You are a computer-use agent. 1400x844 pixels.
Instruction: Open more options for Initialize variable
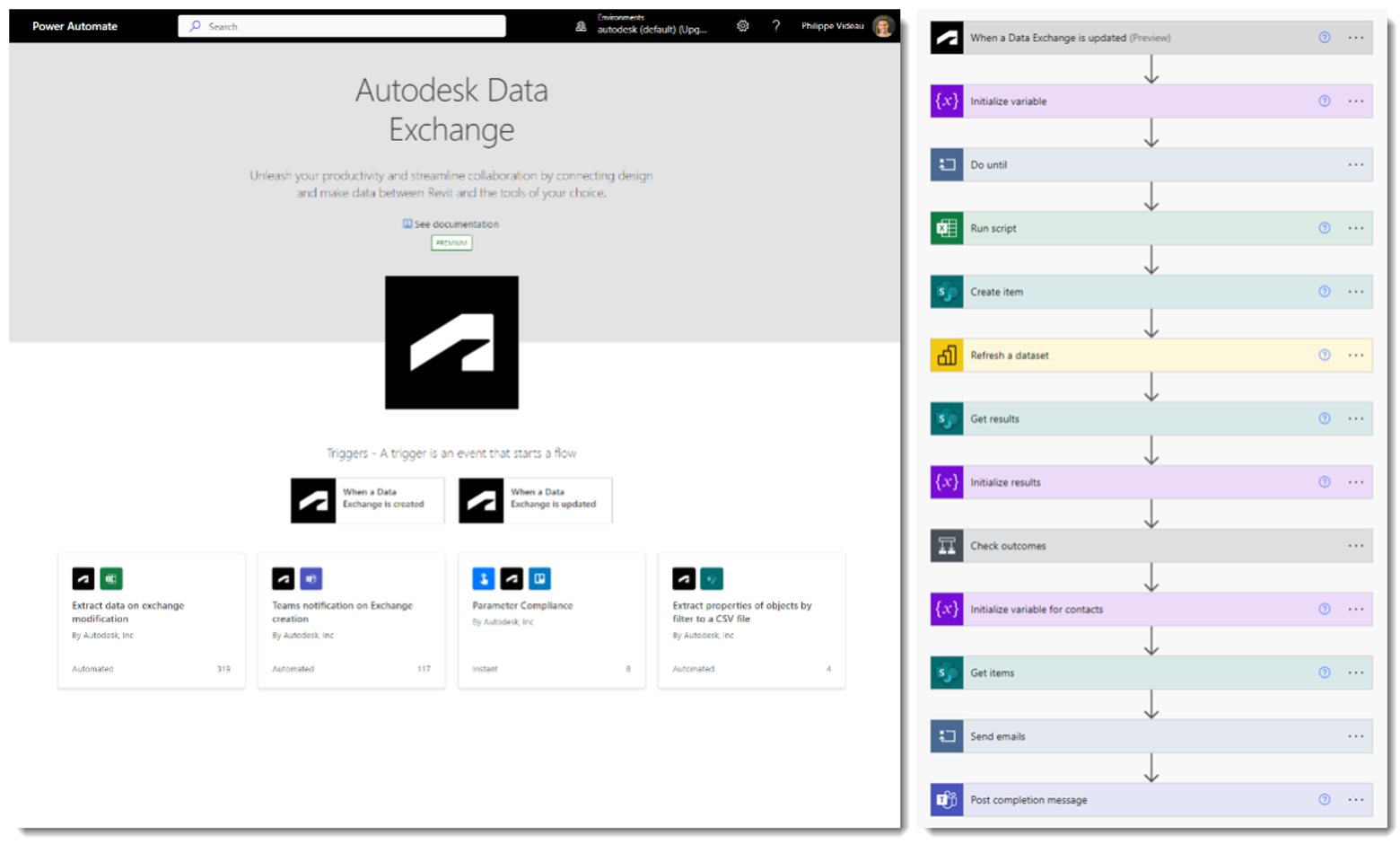pos(1356,101)
